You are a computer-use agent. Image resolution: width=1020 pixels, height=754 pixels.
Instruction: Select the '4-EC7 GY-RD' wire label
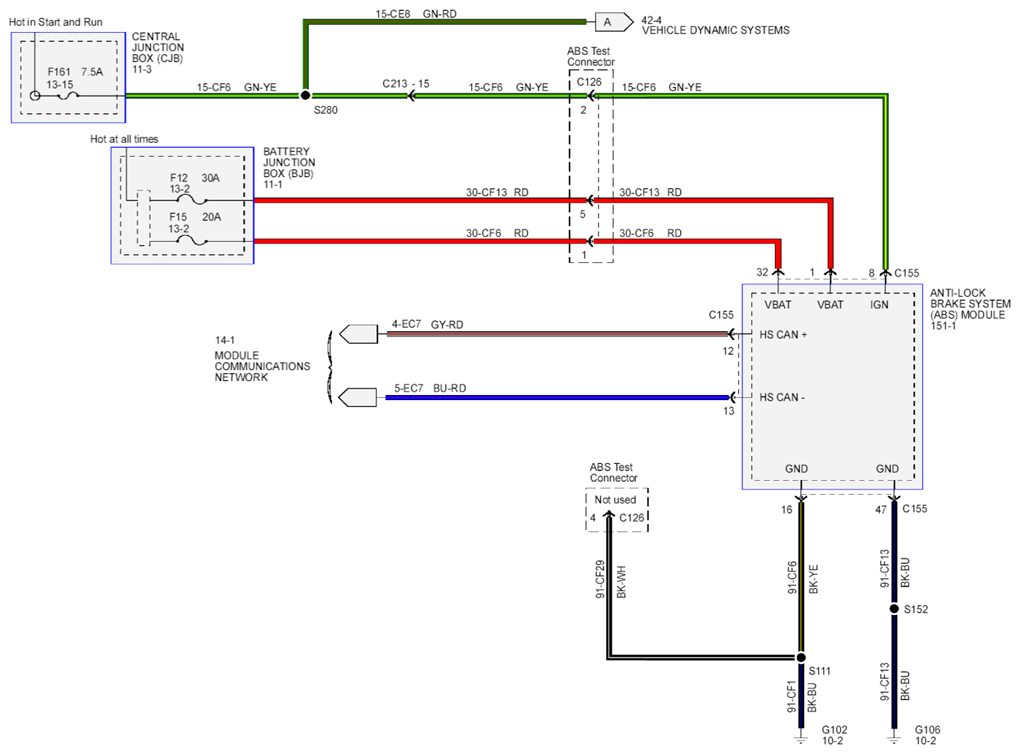click(427, 324)
